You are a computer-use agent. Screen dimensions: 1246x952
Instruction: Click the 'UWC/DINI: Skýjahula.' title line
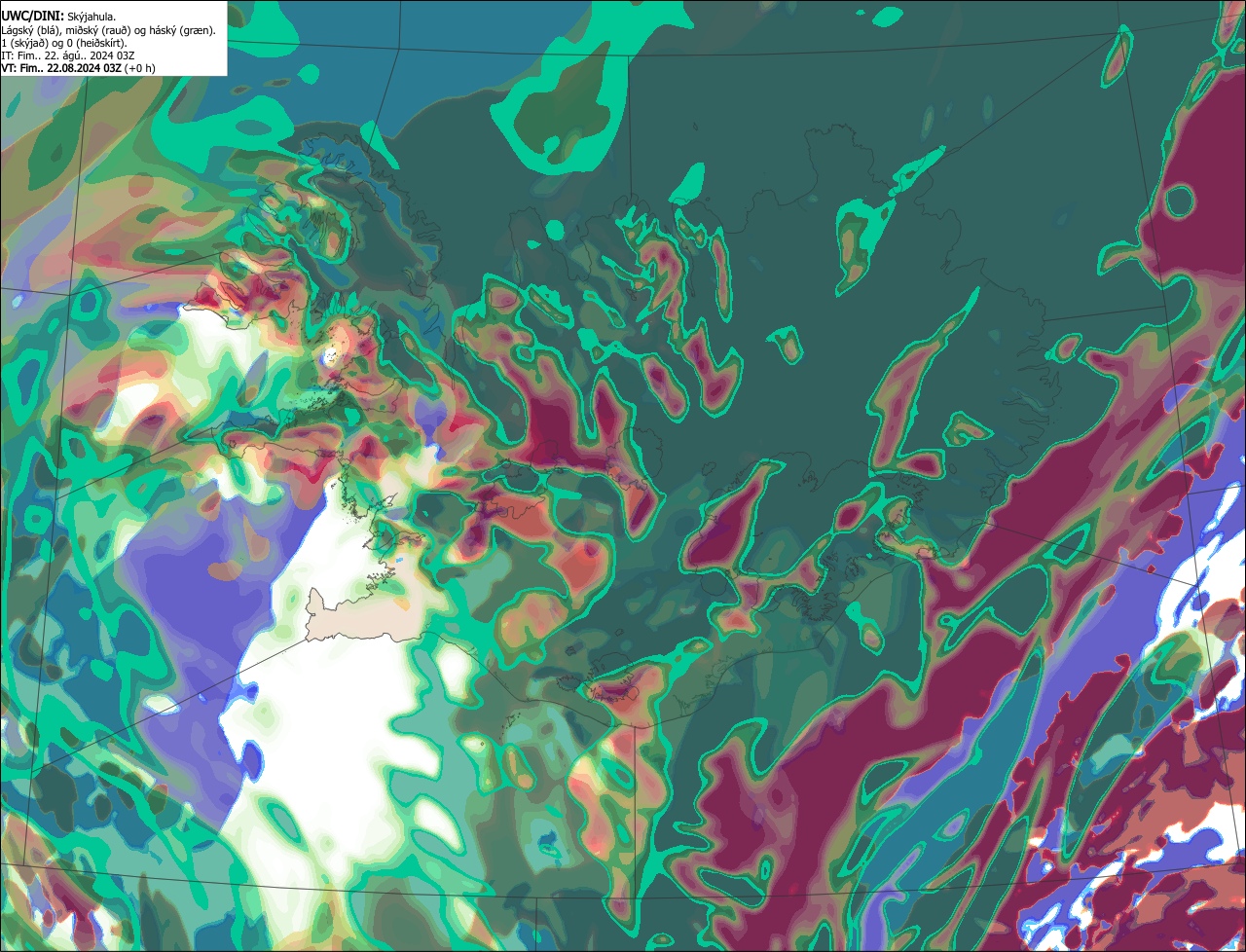tap(58, 17)
